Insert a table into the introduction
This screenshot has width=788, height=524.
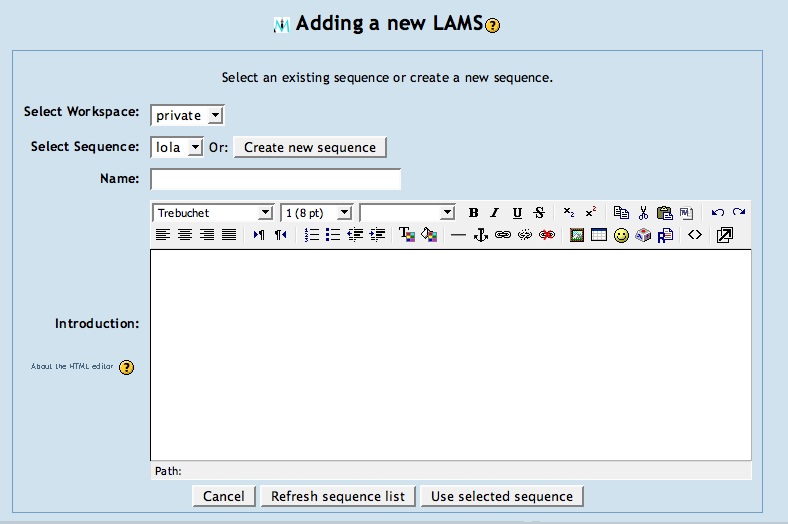coord(599,235)
